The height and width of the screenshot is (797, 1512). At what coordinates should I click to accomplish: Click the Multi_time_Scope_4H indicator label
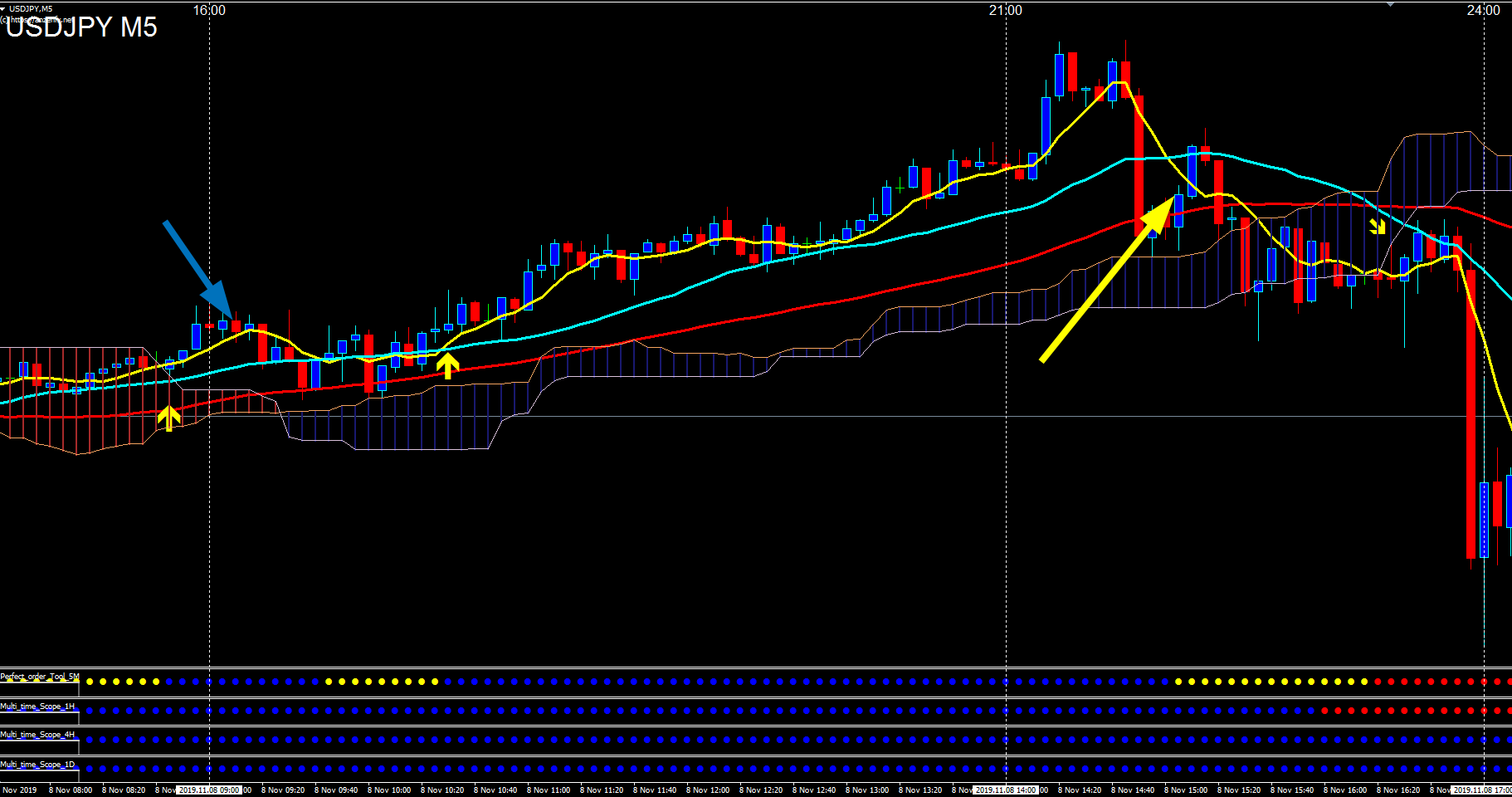pos(37,735)
